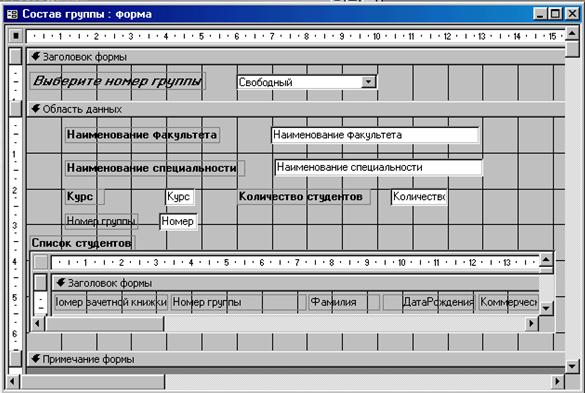Click the form header section selector on vertical ruler
585x393 pixels.
16,57
